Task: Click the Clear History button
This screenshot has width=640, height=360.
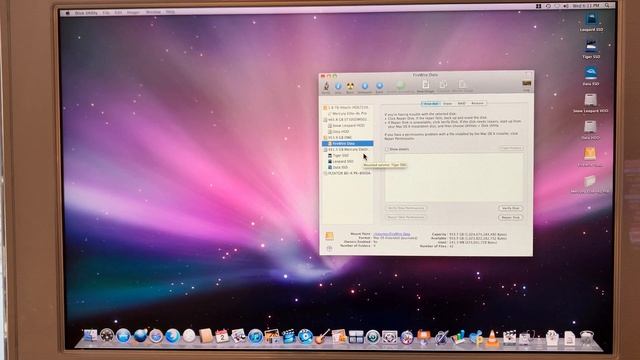Action: click(511, 148)
